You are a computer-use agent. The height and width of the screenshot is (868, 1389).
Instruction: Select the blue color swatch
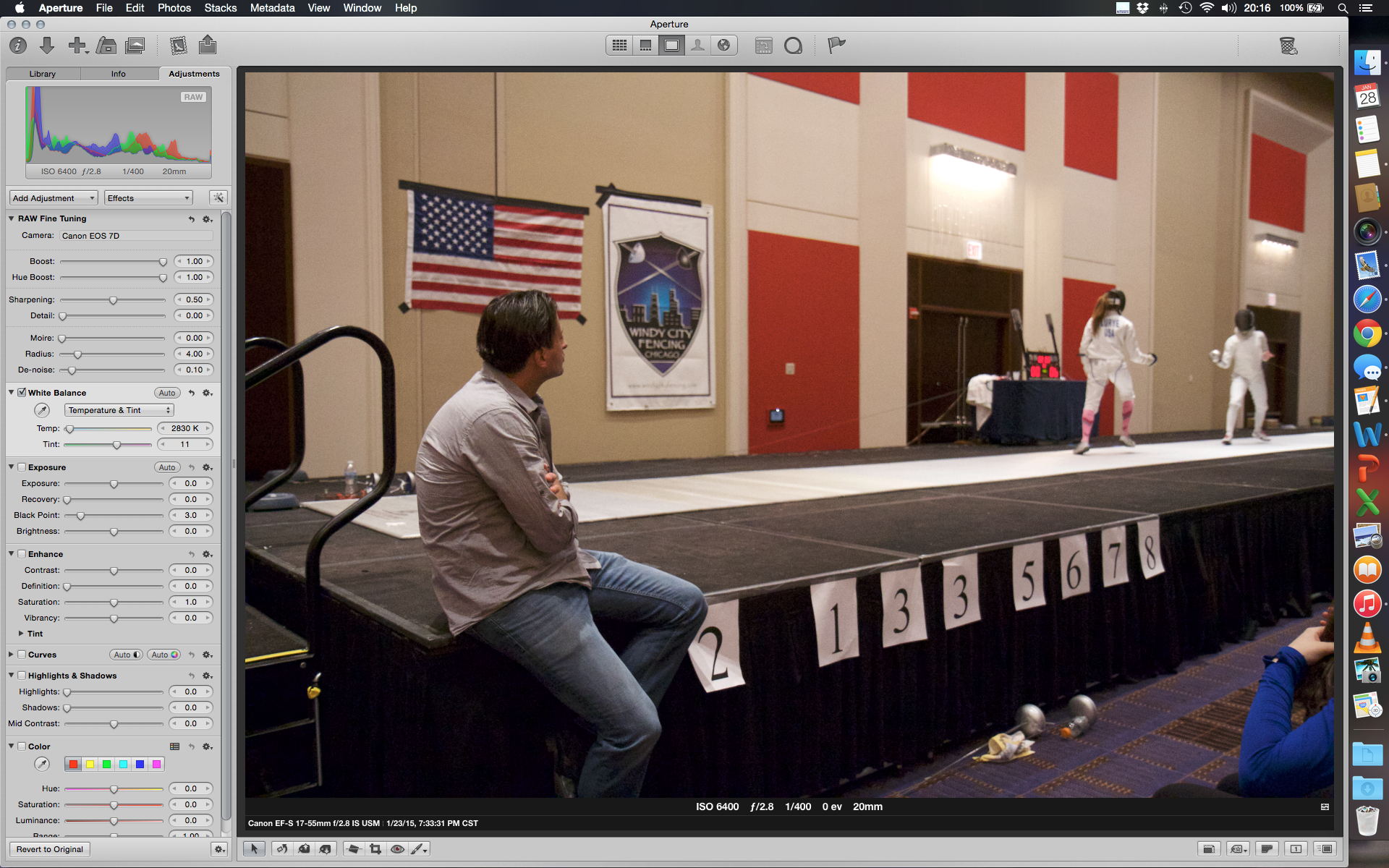click(x=140, y=764)
